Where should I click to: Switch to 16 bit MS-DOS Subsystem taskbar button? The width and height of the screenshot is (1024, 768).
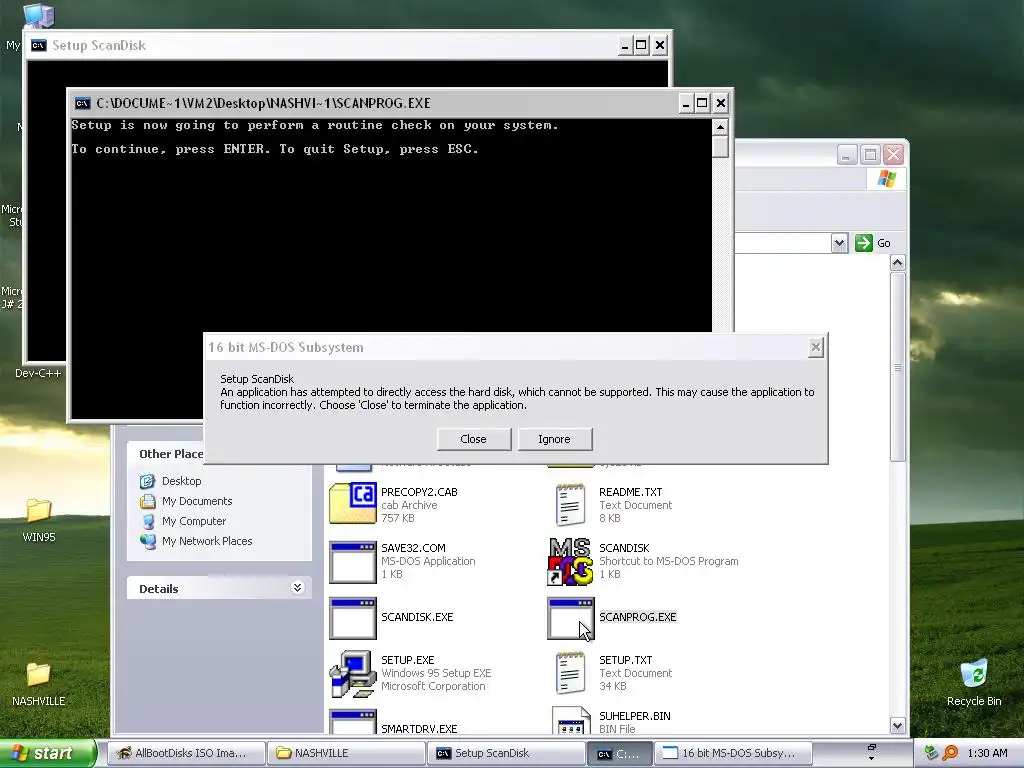(733, 753)
